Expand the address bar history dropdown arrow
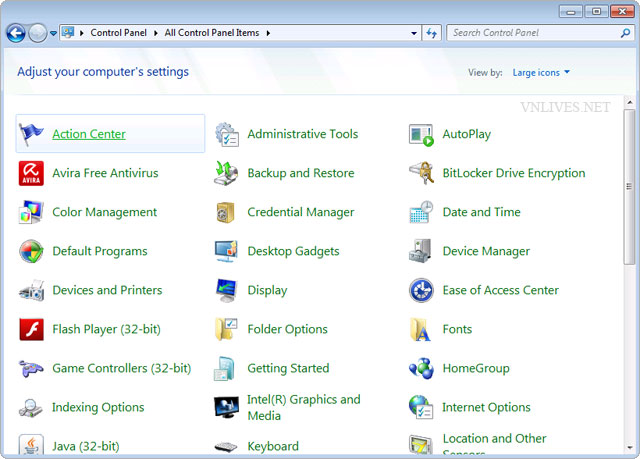Viewport: 640px width, 459px height. click(414, 33)
